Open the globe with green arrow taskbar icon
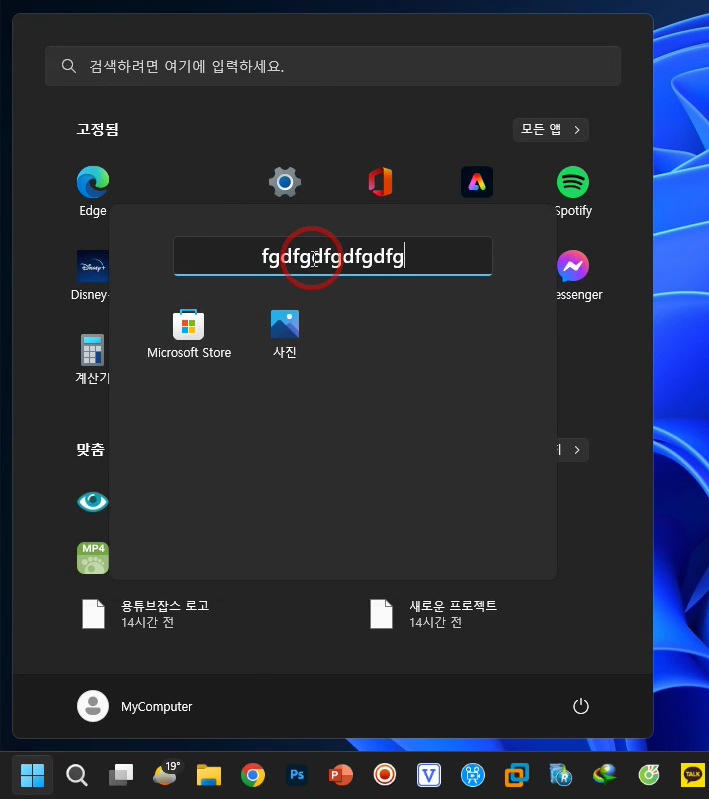This screenshot has width=709, height=799. [x=605, y=775]
